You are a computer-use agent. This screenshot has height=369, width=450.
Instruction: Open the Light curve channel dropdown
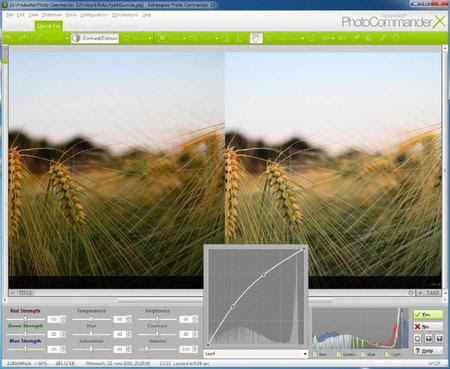(x=256, y=354)
